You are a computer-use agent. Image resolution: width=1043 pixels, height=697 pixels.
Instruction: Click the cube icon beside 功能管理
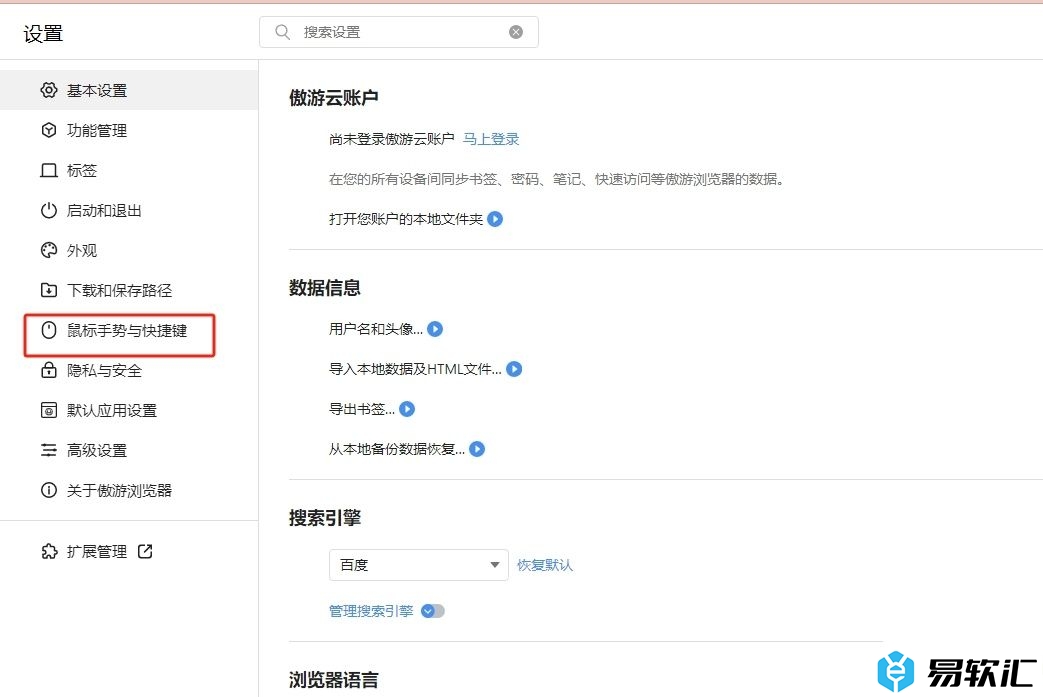click(x=49, y=130)
